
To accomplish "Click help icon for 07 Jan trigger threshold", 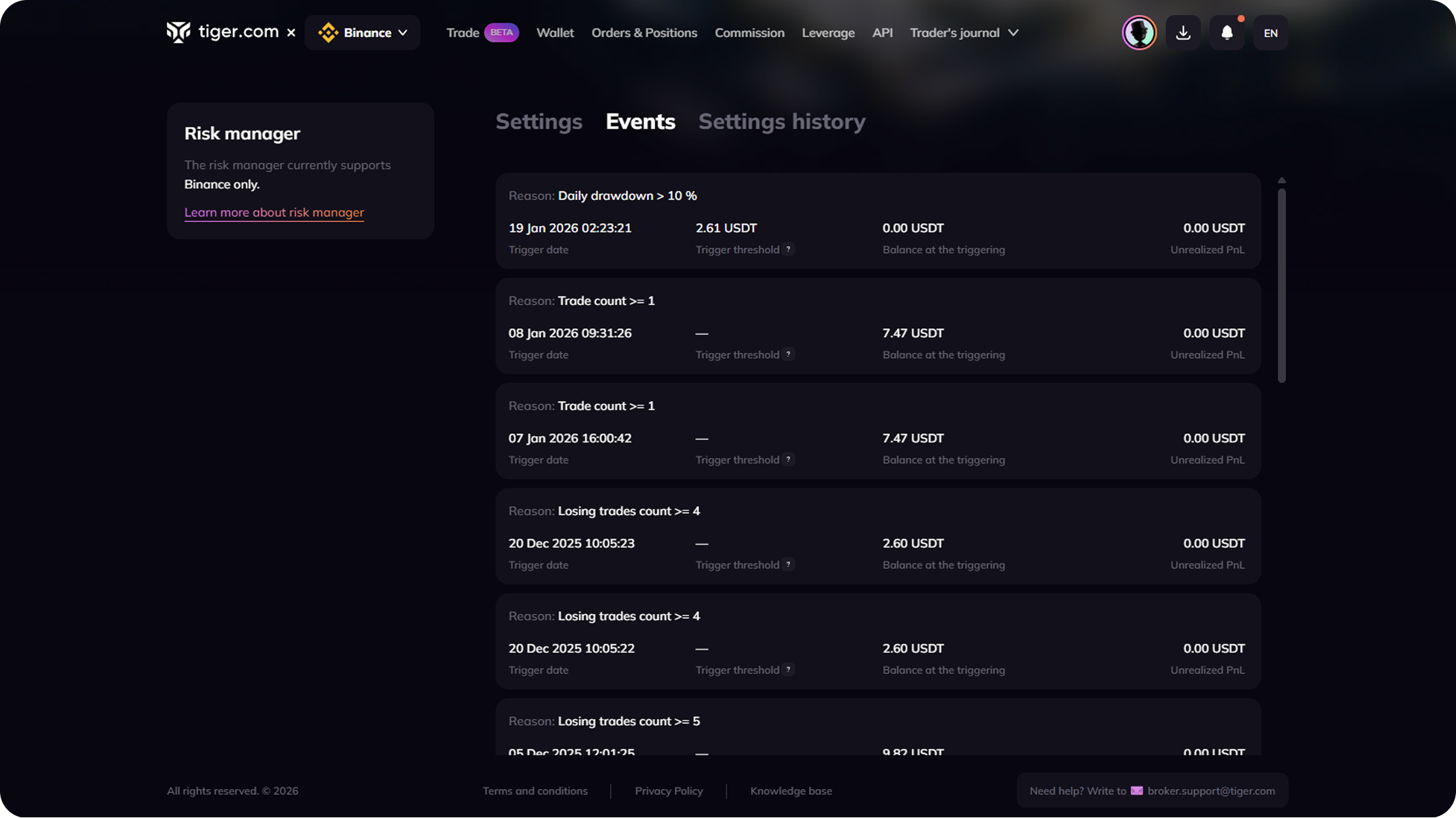I will [x=788, y=460].
